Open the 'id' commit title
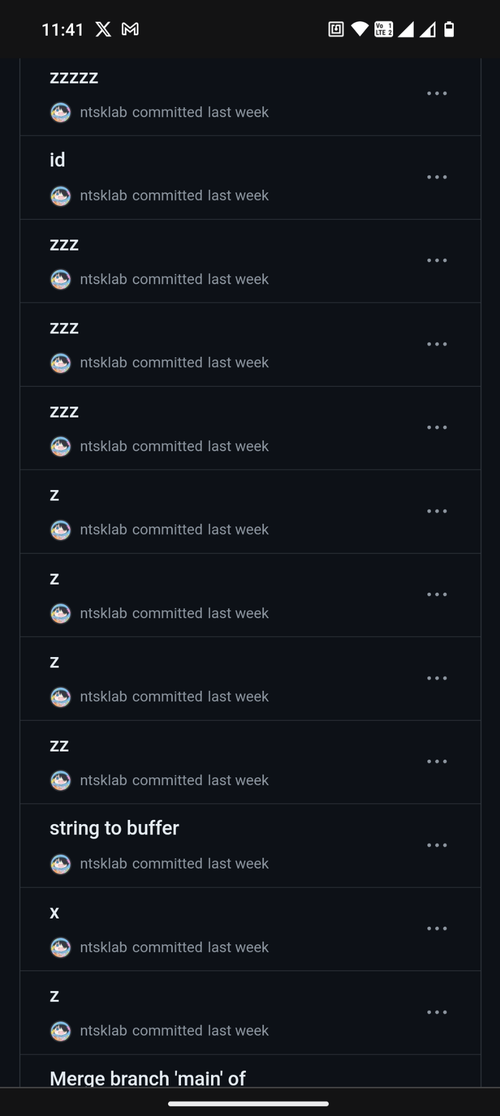 point(58,160)
